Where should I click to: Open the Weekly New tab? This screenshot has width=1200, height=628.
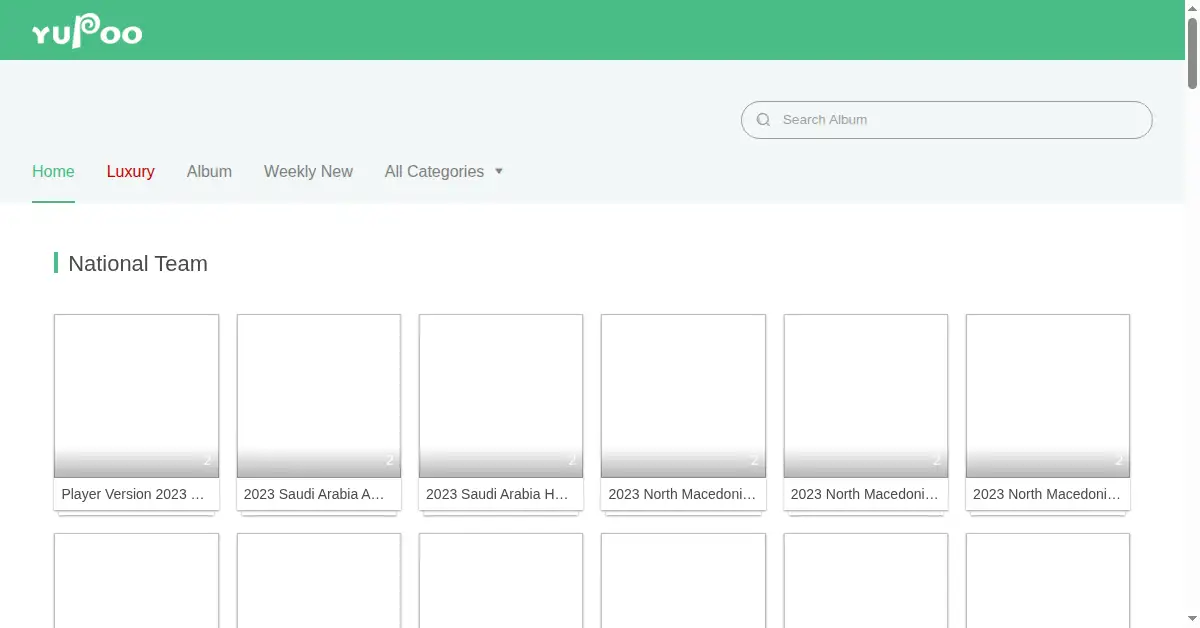point(308,172)
